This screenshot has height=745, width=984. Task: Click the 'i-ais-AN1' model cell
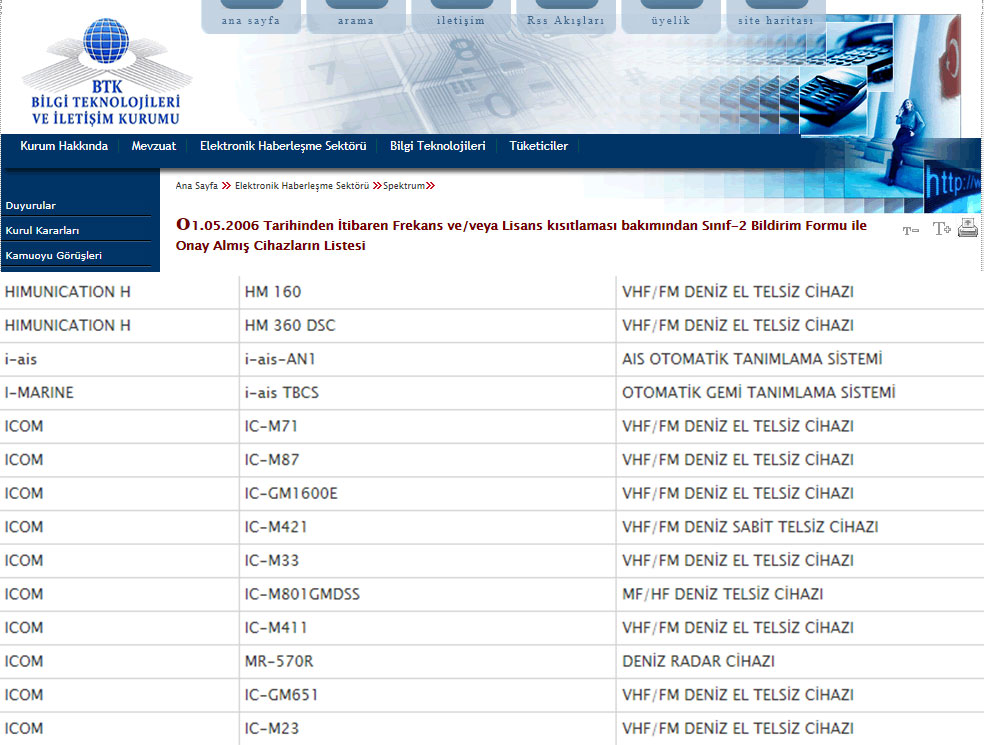tap(427, 359)
